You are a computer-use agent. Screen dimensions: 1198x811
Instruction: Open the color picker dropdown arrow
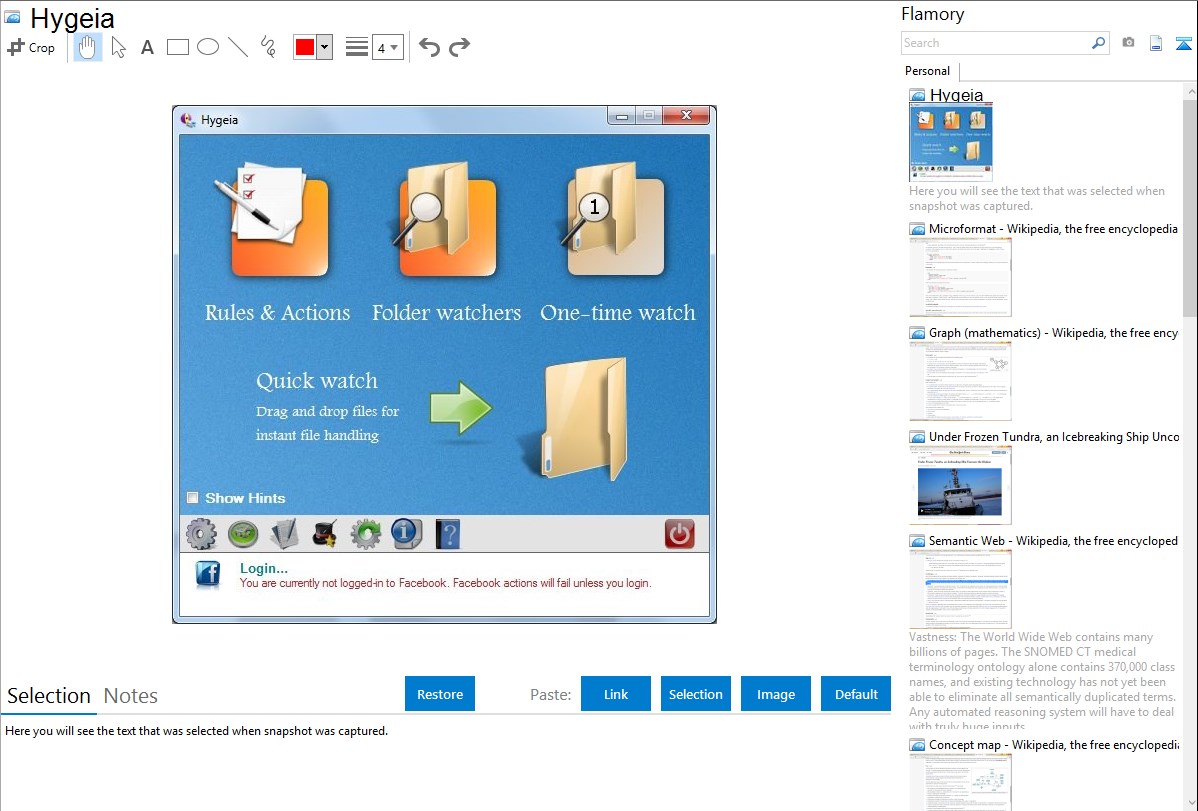tap(324, 47)
